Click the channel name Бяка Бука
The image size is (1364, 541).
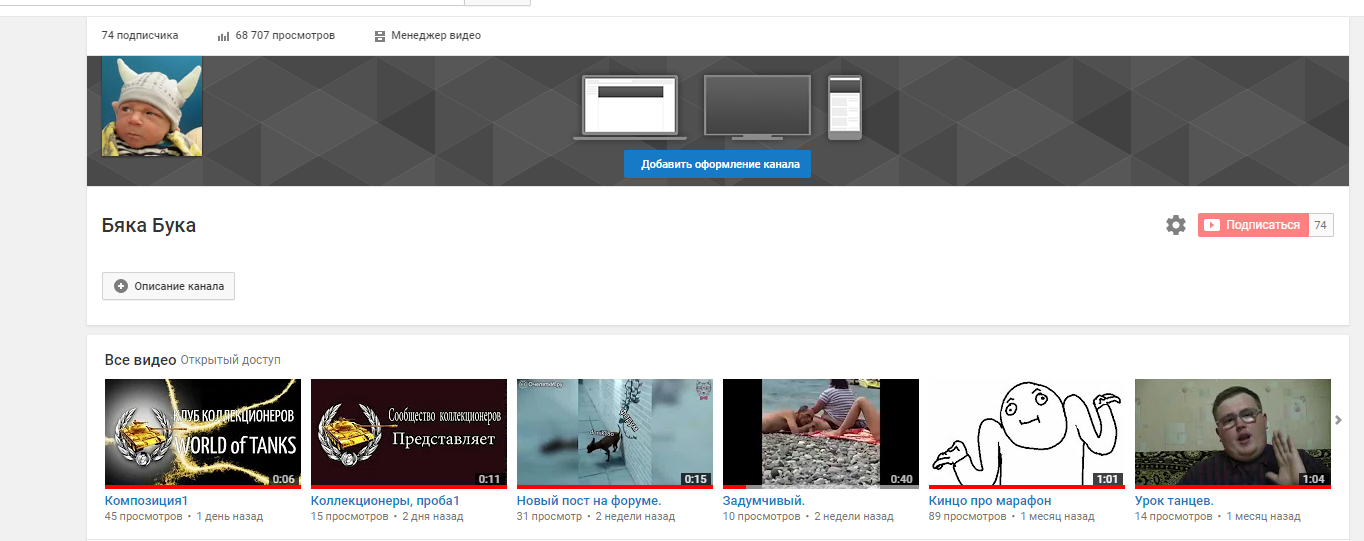(x=149, y=225)
